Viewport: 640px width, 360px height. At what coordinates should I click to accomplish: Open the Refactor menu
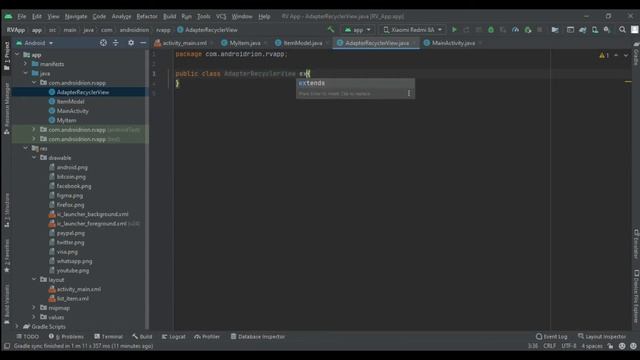[147, 16]
